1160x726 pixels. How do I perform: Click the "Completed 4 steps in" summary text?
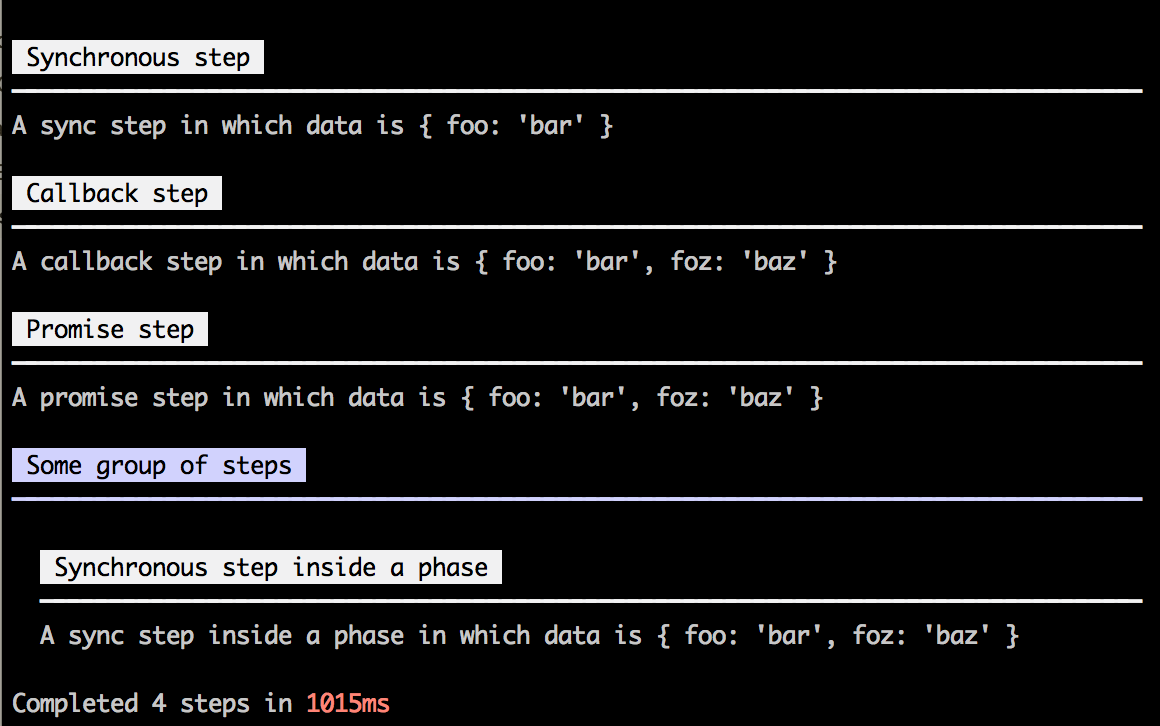click(152, 704)
